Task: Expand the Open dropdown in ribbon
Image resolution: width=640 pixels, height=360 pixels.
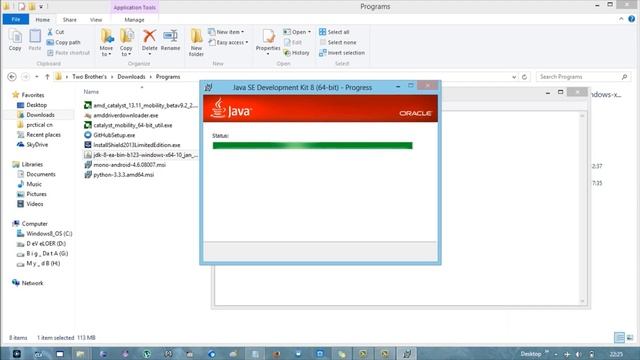Action: [x=297, y=32]
